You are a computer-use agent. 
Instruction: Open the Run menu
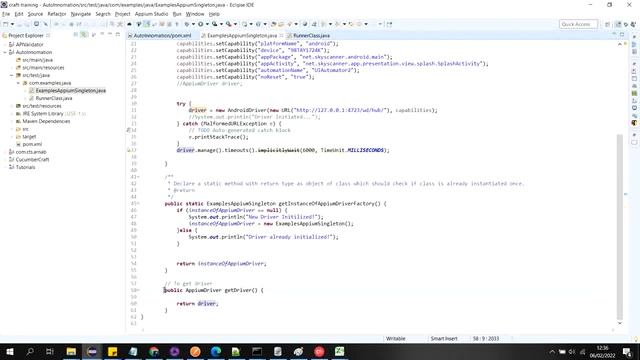(x=177, y=14)
